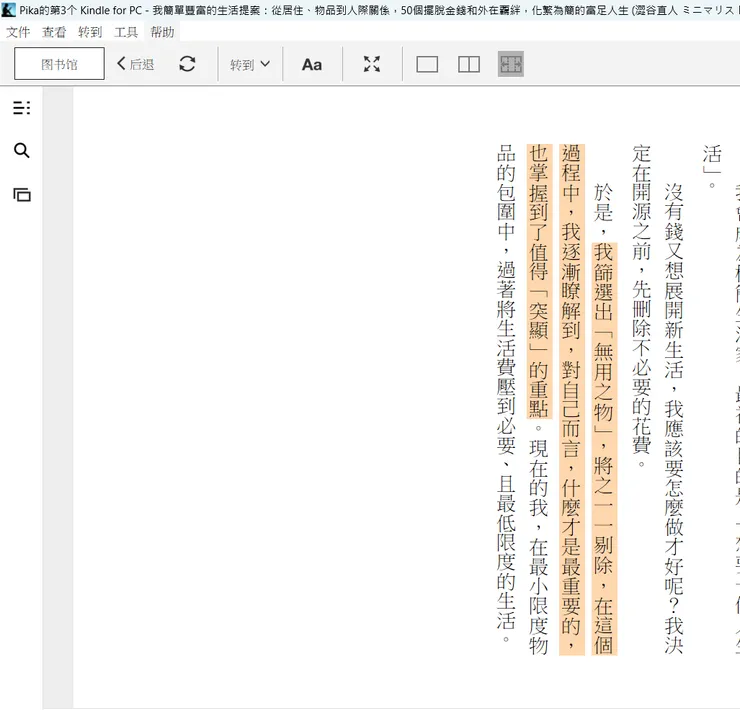Viewport: 740px width, 710px height.
Task: Click the line starting 沒有錢又想展開新生活
Action: click(673, 418)
